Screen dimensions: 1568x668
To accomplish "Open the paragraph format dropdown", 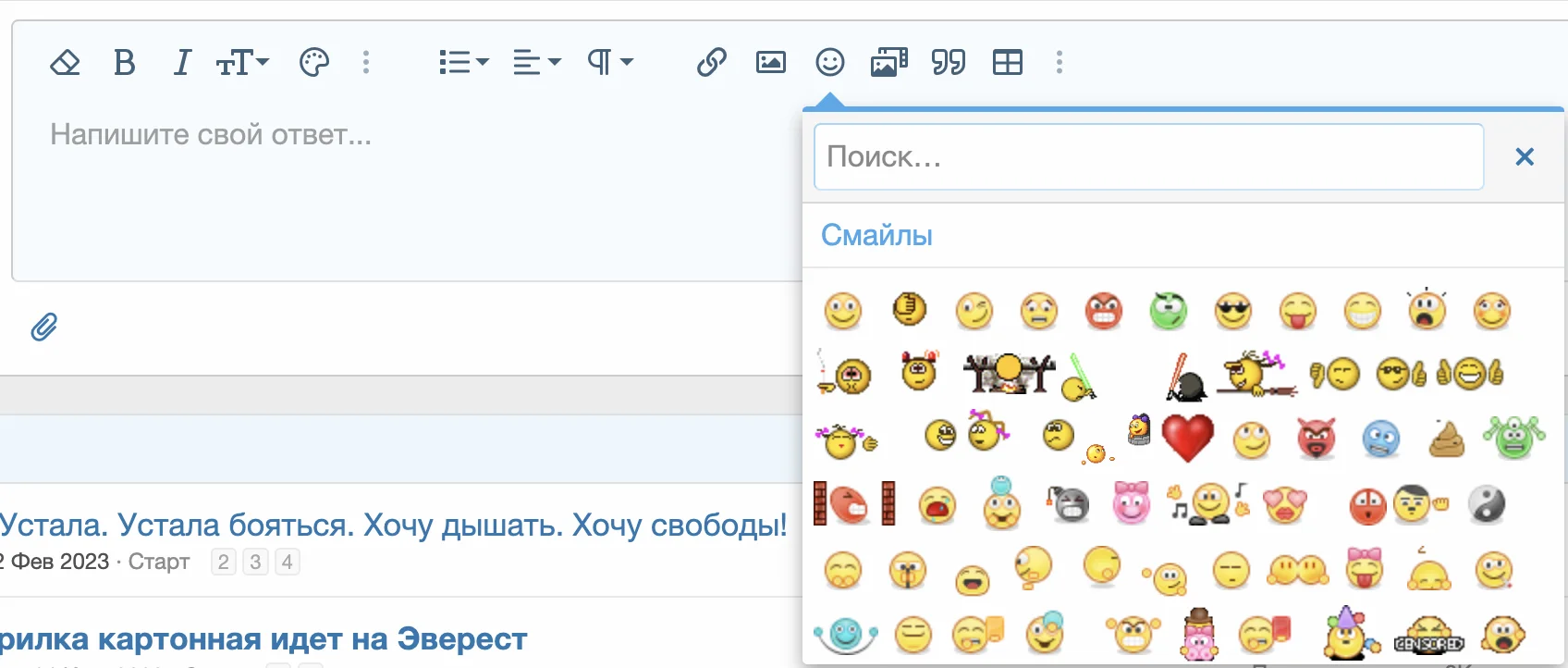I will tap(610, 63).
